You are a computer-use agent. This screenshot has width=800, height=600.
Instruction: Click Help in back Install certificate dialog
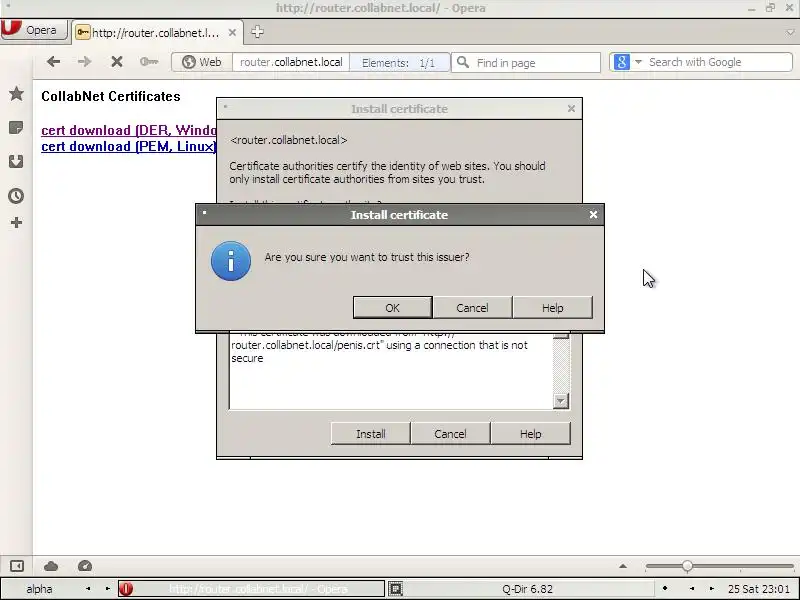531,434
